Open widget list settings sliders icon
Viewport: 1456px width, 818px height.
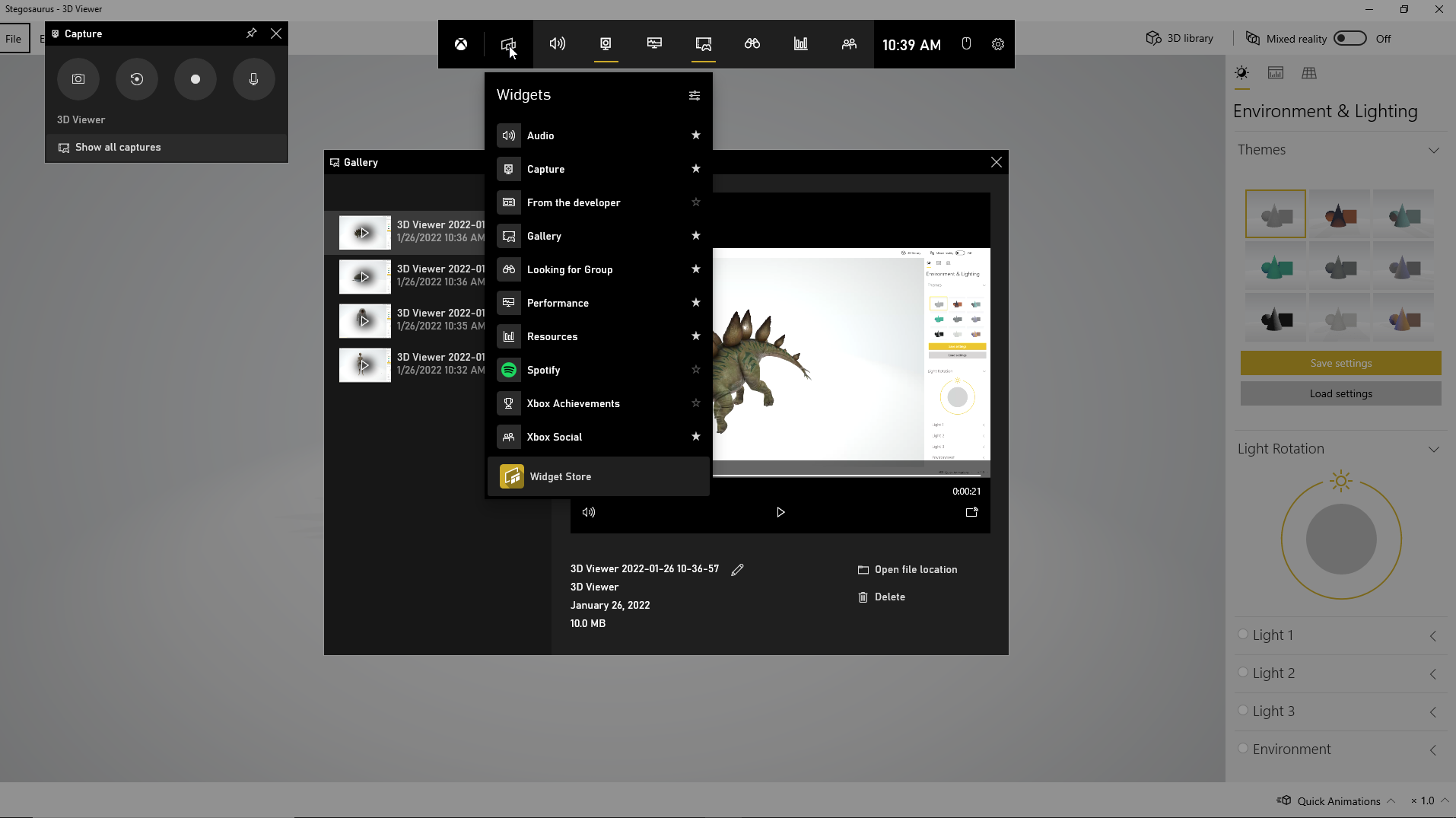pos(695,95)
